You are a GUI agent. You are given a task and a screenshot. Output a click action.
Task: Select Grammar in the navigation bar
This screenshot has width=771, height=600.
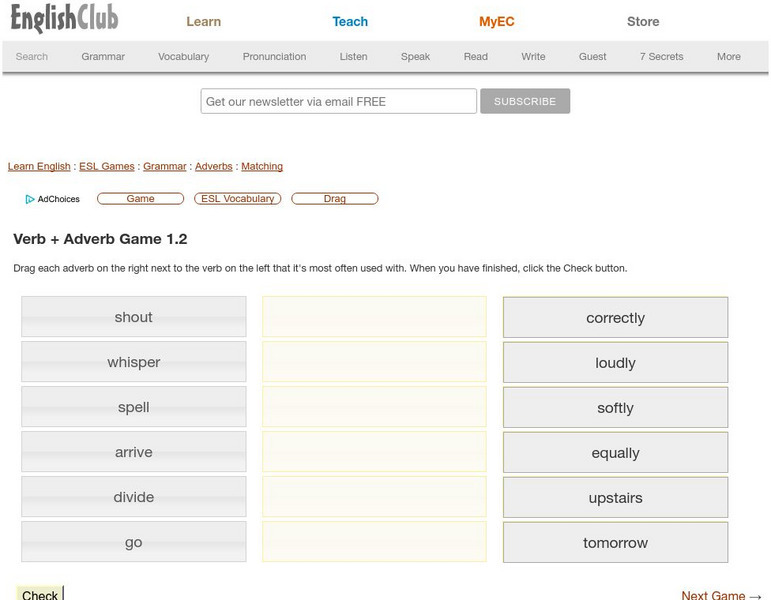(x=103, y=57)
